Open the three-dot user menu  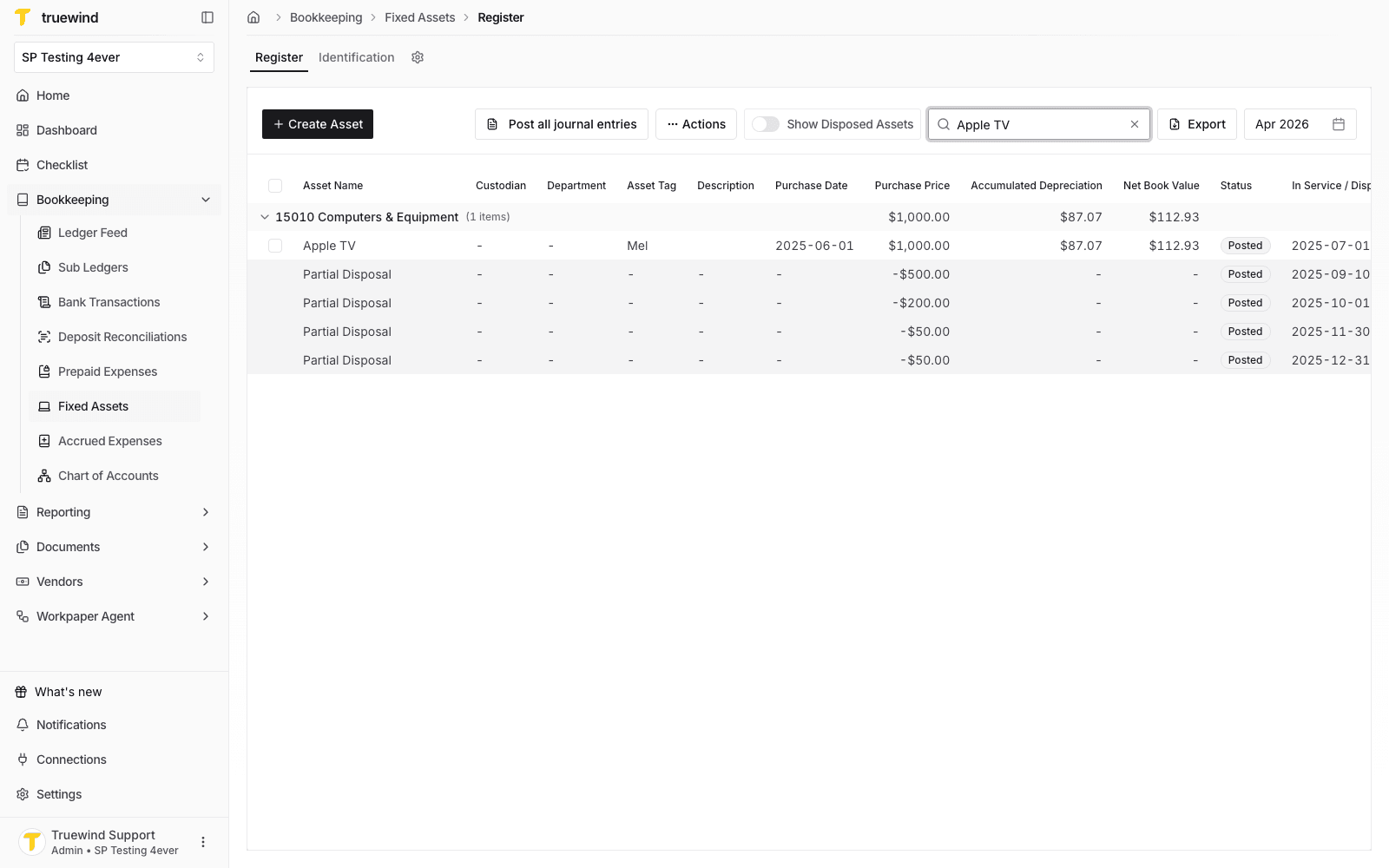(x=203, y=842)
